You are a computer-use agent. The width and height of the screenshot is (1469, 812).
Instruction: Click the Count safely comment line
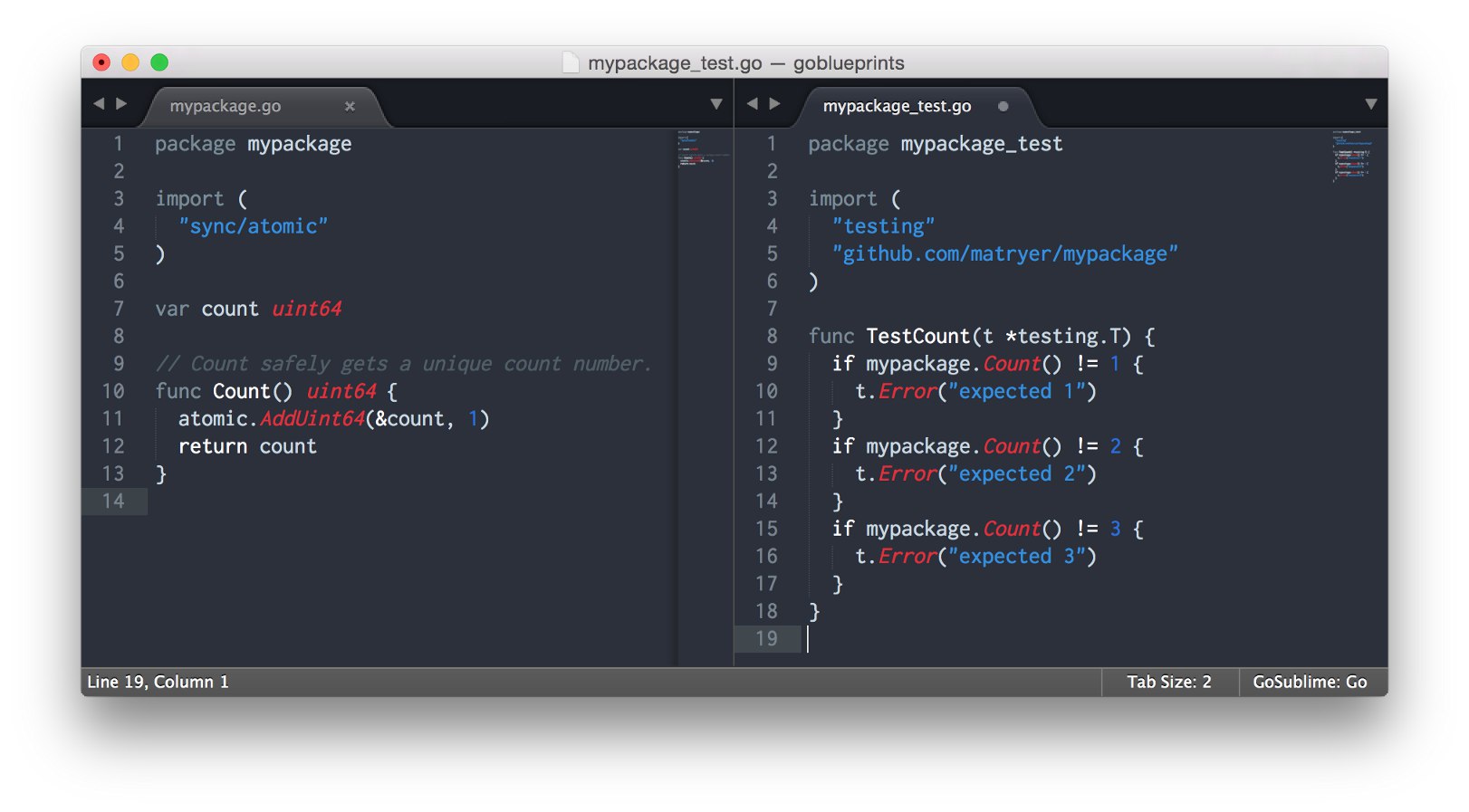[x=403, y=364]
